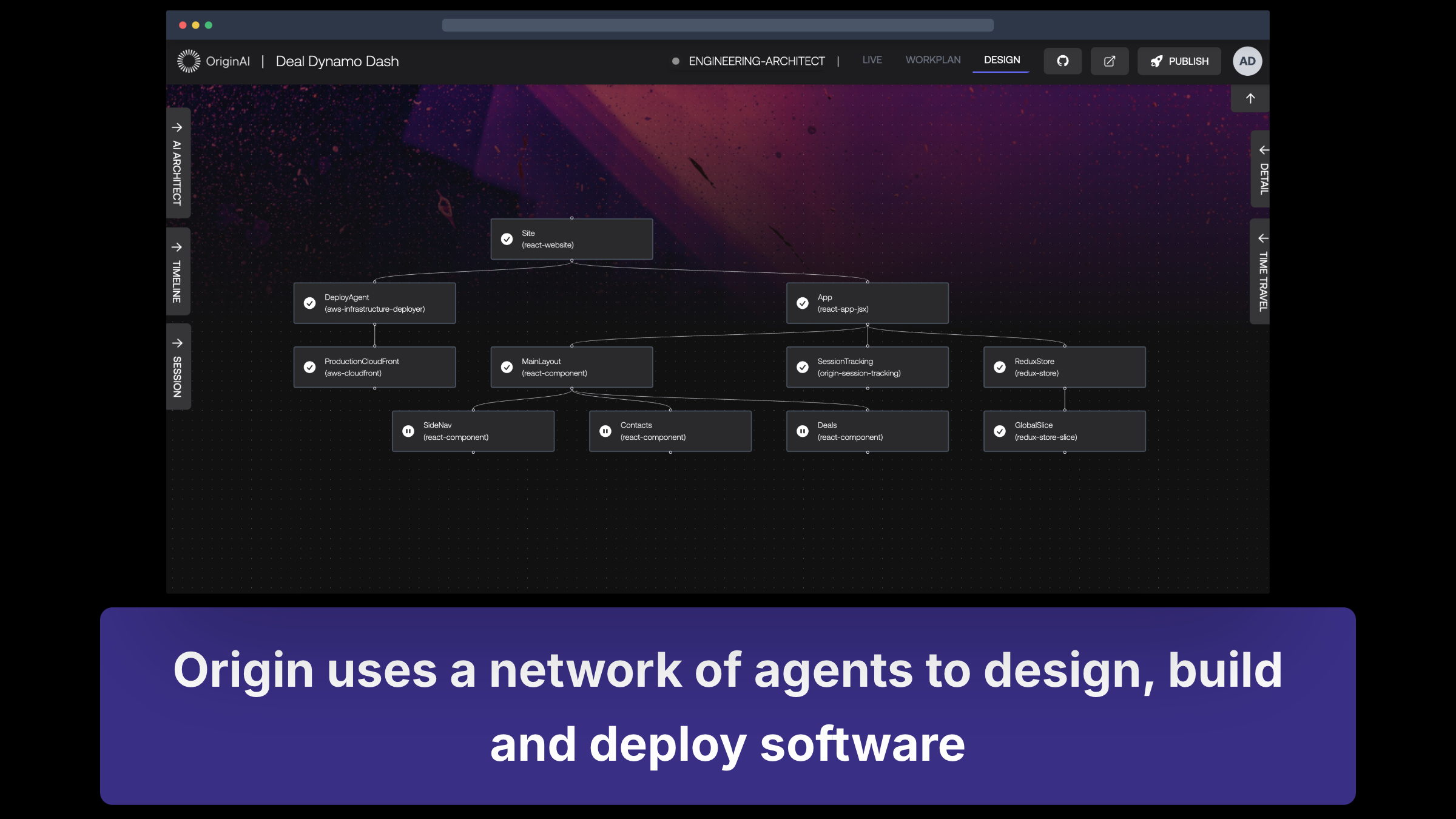Click the red close window dot
The width and height of the screenshot is (1456, 819).
[x=183, y=25]
